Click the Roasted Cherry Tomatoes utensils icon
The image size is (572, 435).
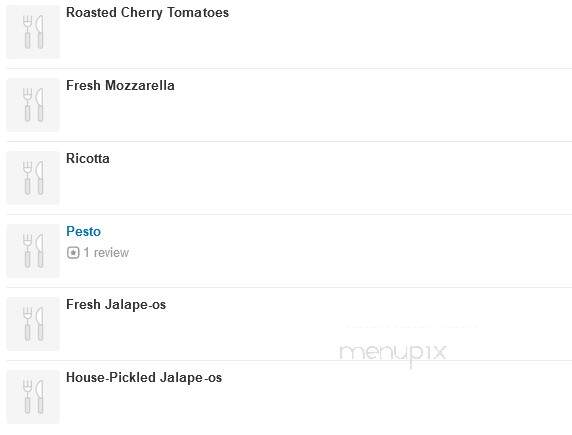pos(33,32)
